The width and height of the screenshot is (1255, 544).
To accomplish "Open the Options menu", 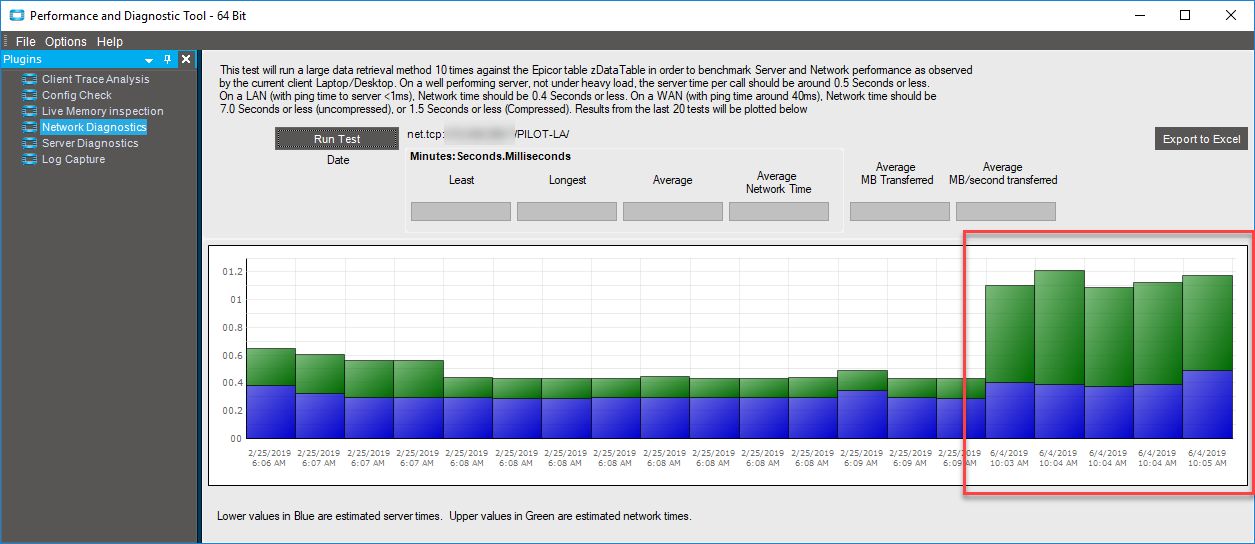I will pyautogui.click(x=66, y=42).
